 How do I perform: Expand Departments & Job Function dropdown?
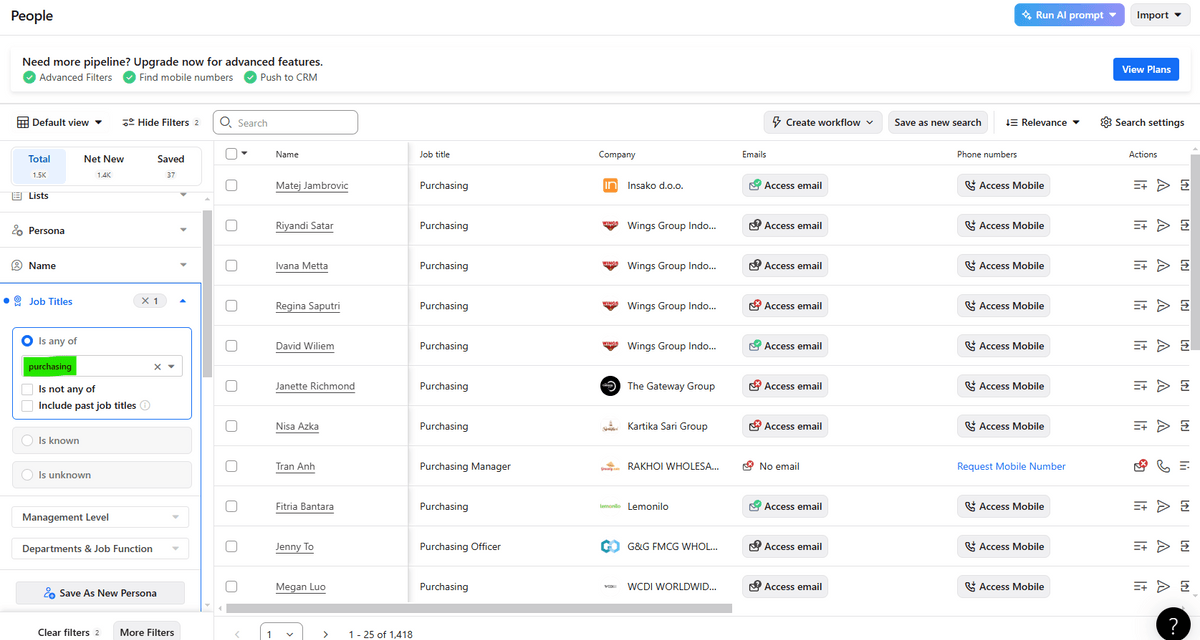coord(100,549)
